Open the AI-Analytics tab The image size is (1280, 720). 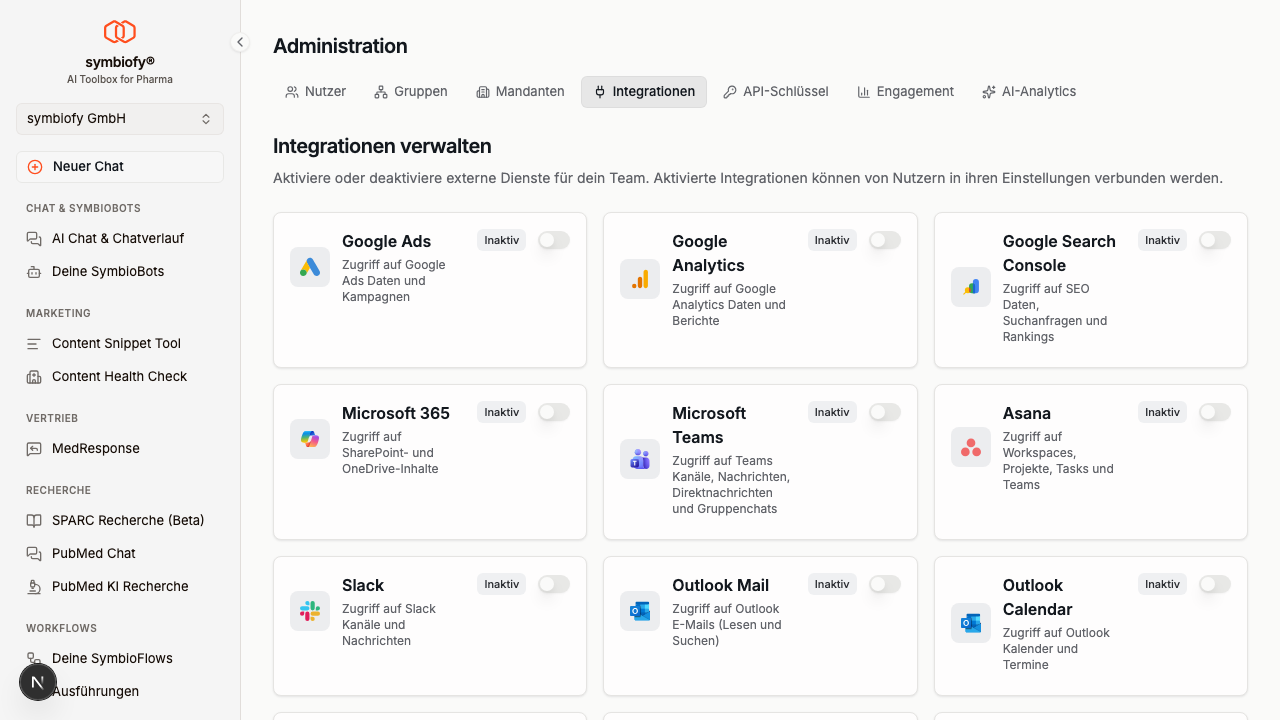(x=1029, y=91)
